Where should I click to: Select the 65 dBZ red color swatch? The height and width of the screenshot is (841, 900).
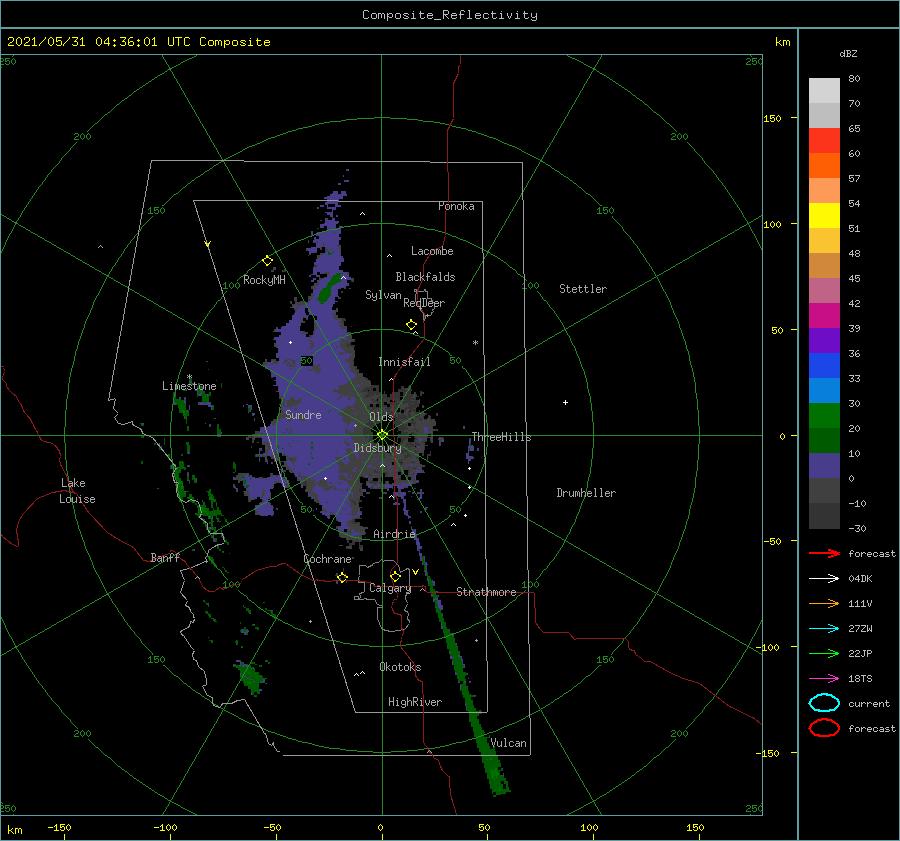point(824,141)
